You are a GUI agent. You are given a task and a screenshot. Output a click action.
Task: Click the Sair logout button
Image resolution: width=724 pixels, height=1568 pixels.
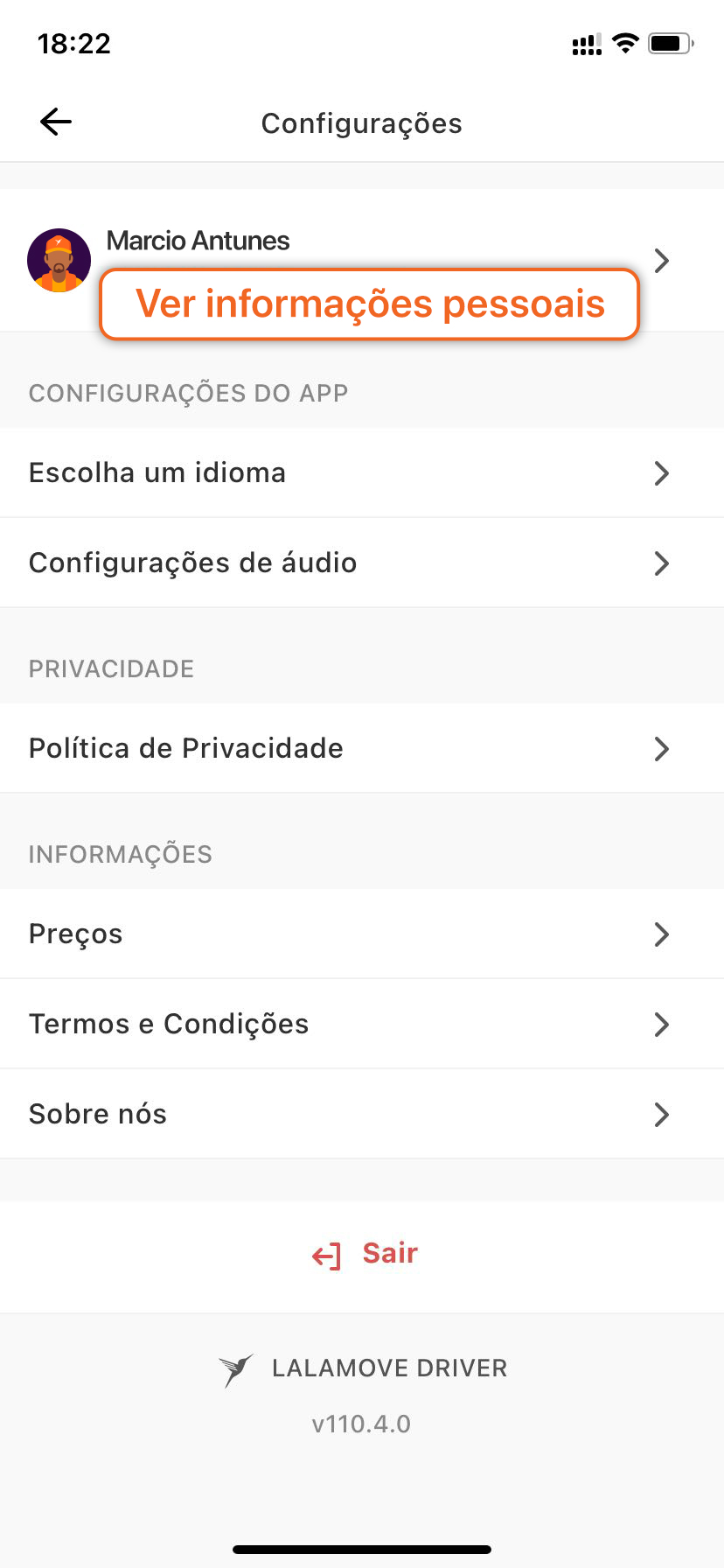[x=365, y=1254]
